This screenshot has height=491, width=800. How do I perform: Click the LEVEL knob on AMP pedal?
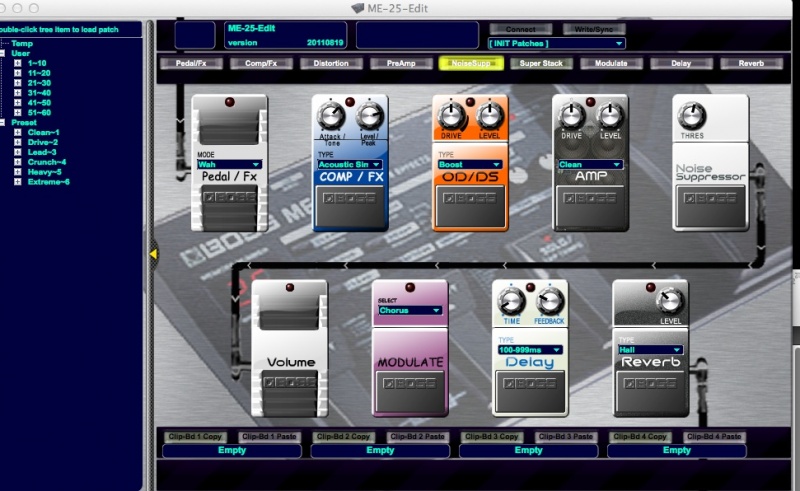click(x=610, y=115)
